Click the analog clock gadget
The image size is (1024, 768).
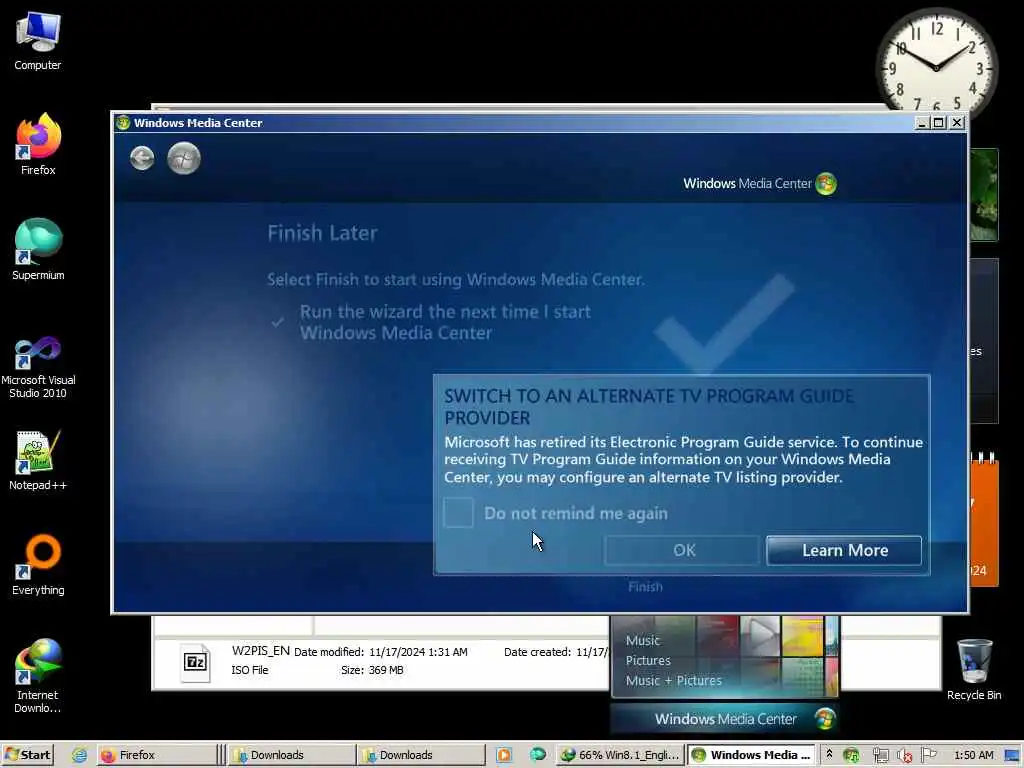coord(936,67)
